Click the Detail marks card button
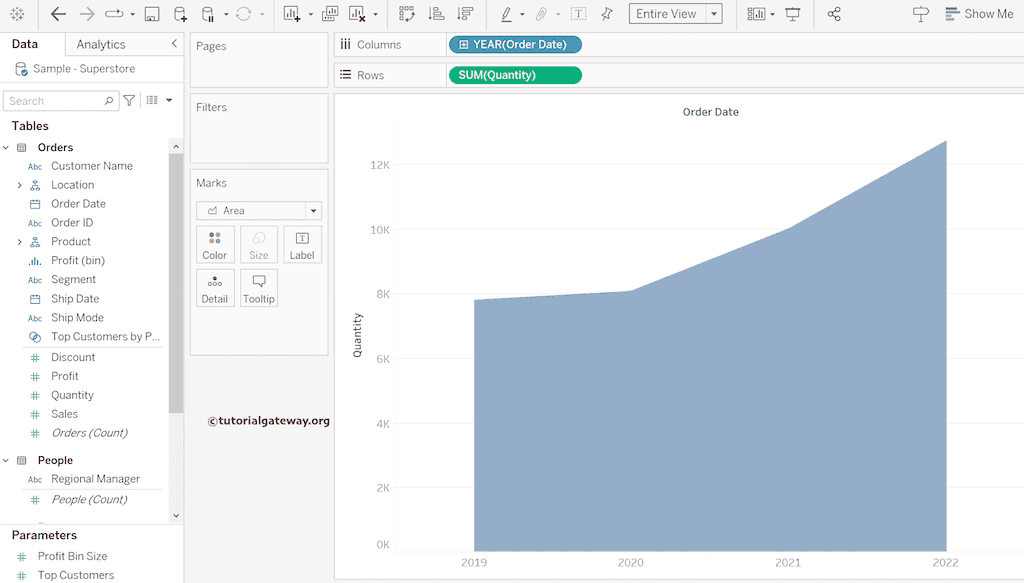Viewport: 1024px width, 583px height. pyautogui.click(x=215, y=289)
